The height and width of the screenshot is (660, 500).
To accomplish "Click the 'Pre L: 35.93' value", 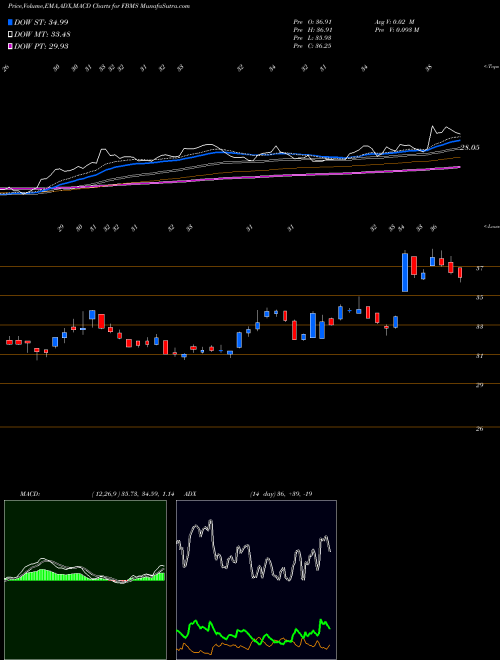I will (312, 38).
